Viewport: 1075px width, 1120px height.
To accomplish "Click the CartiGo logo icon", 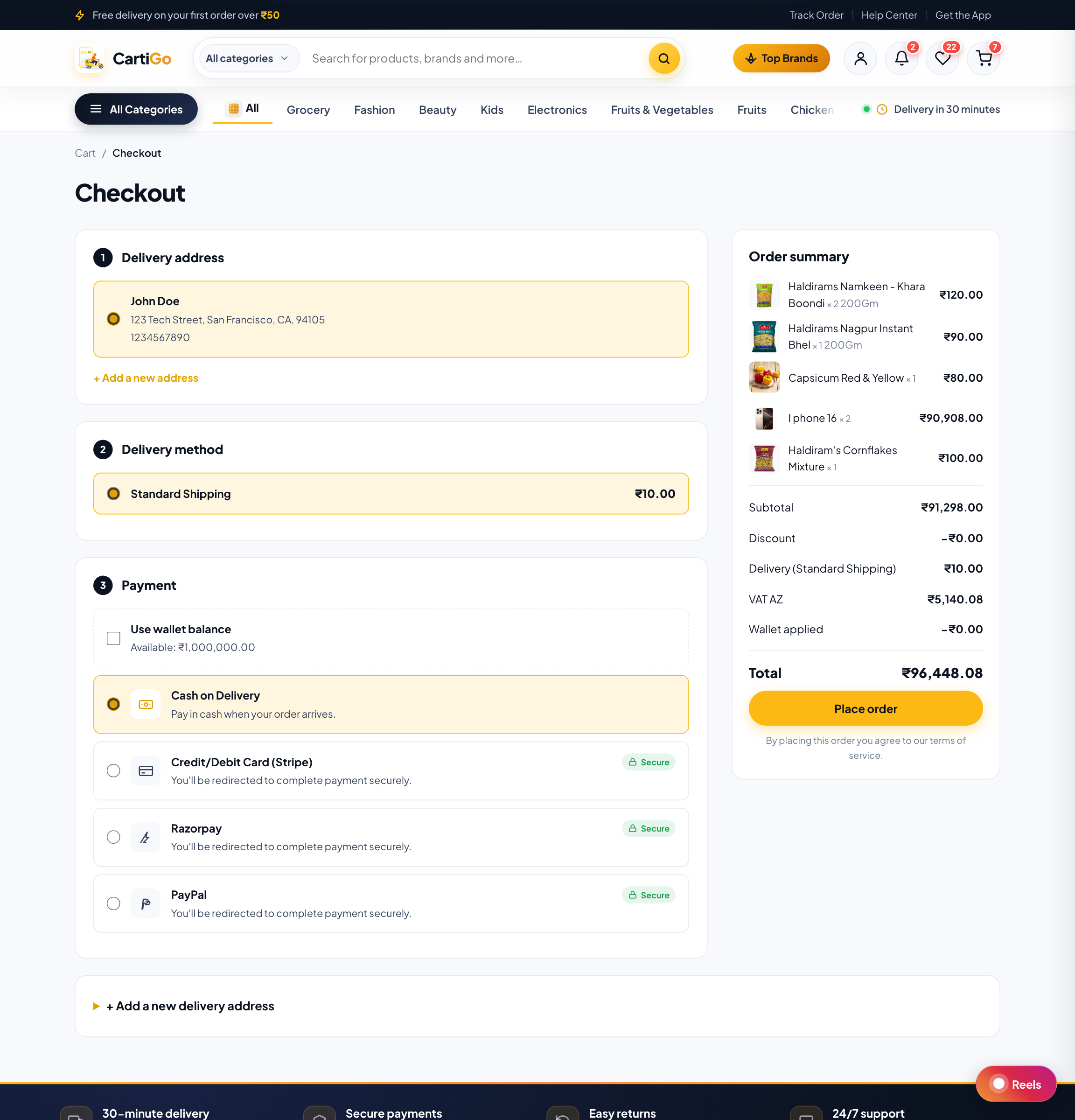I will tap(90, 58).
